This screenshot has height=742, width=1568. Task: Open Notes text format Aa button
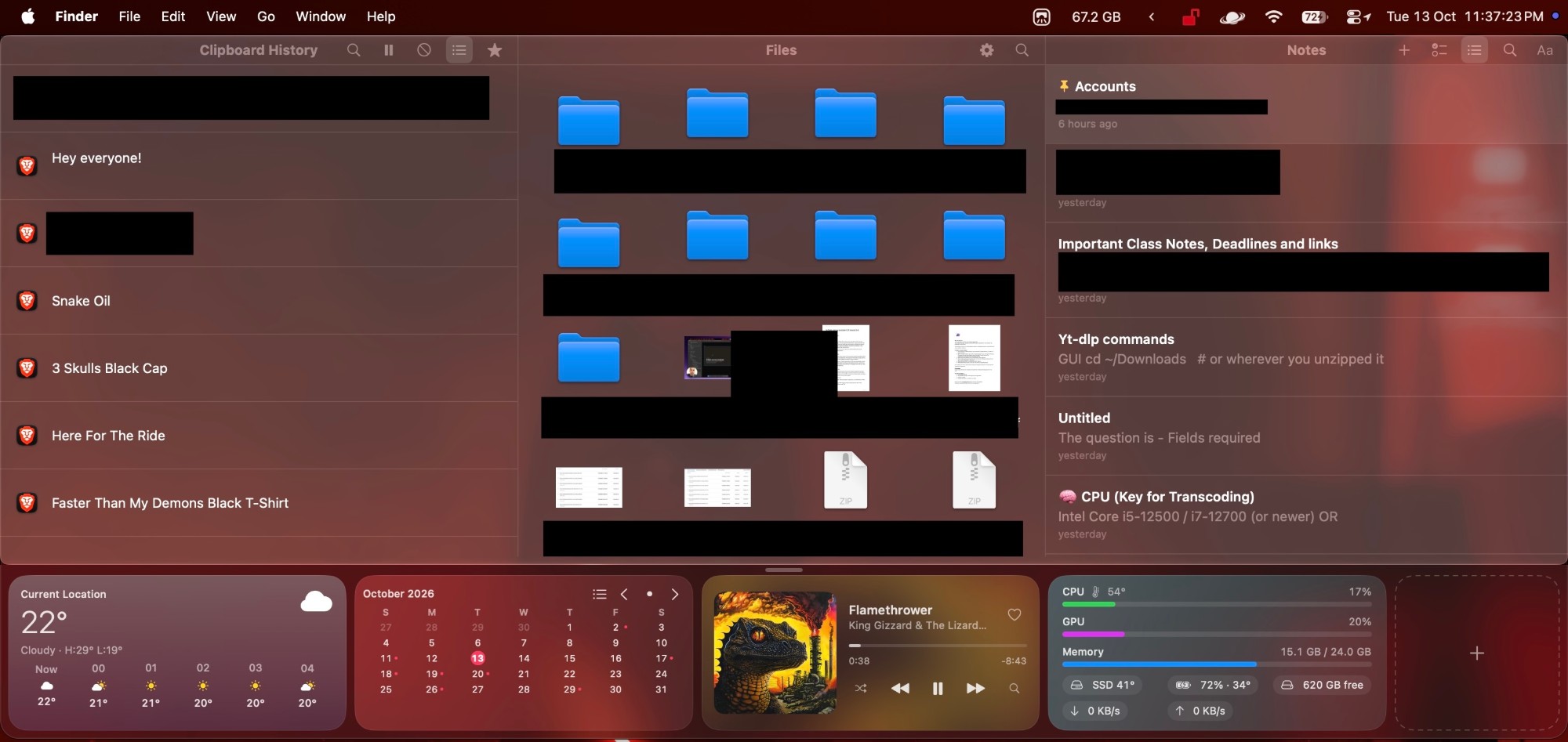click(1544, 50)
